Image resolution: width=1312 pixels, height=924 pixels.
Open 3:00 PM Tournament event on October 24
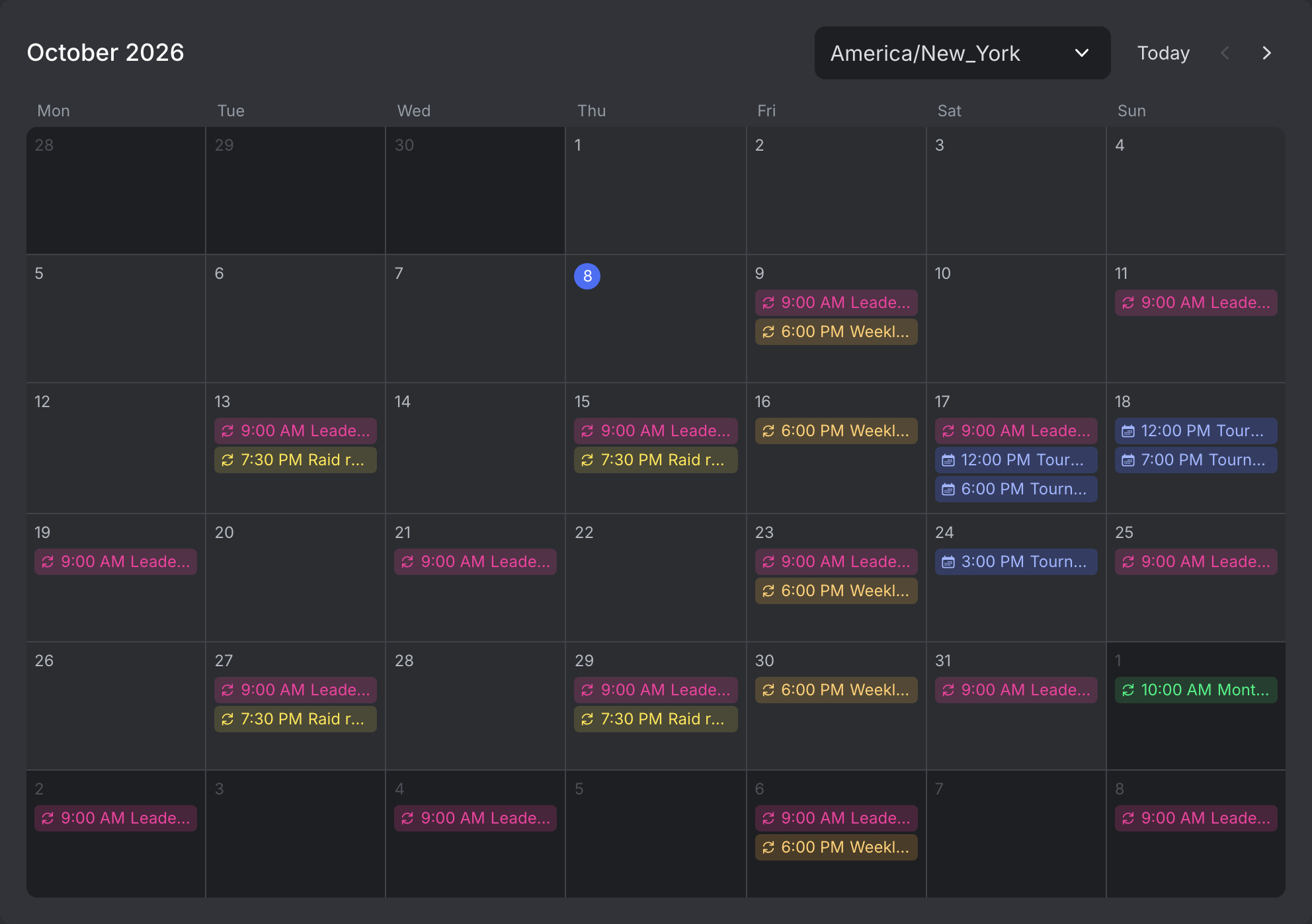(x=1016, y=562)
